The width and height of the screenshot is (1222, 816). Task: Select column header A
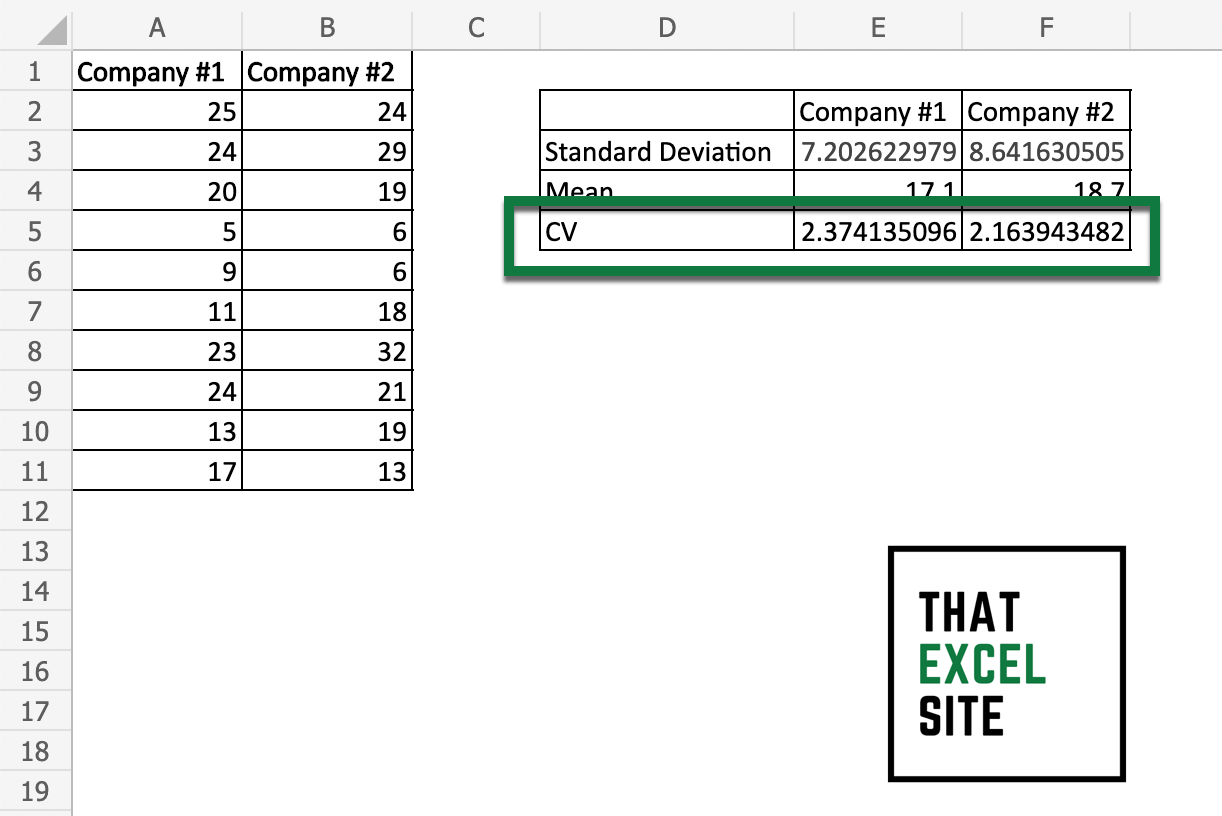pos(156,28)
